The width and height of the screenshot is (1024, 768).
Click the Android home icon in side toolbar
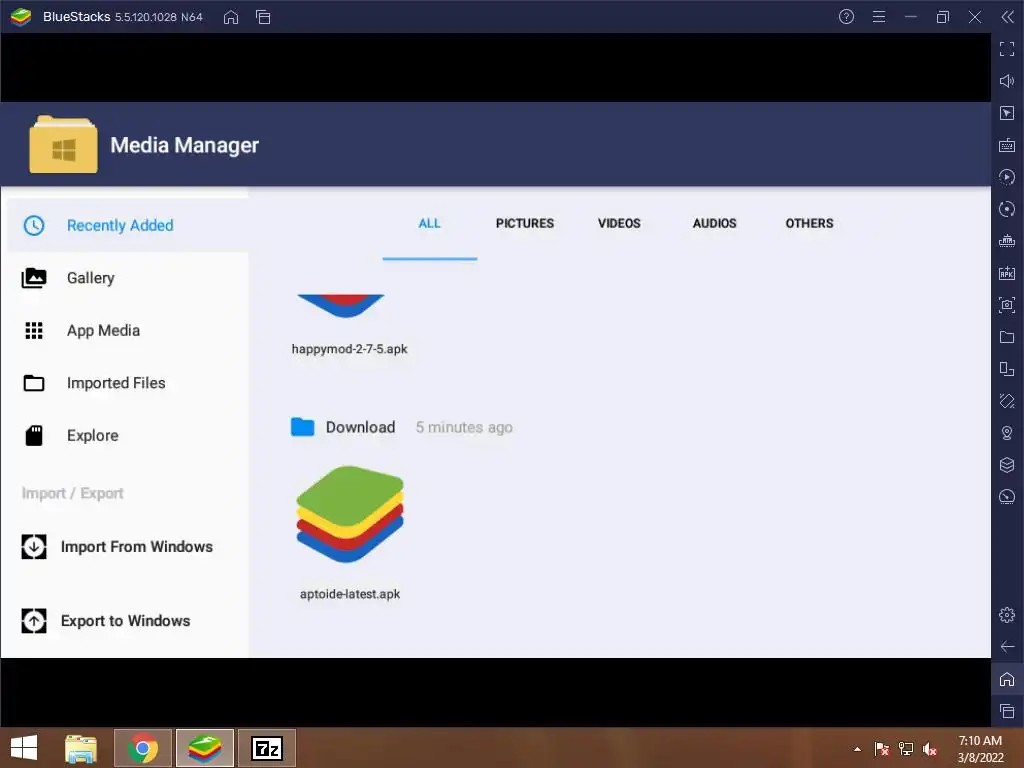click(x=1007, y=679)
